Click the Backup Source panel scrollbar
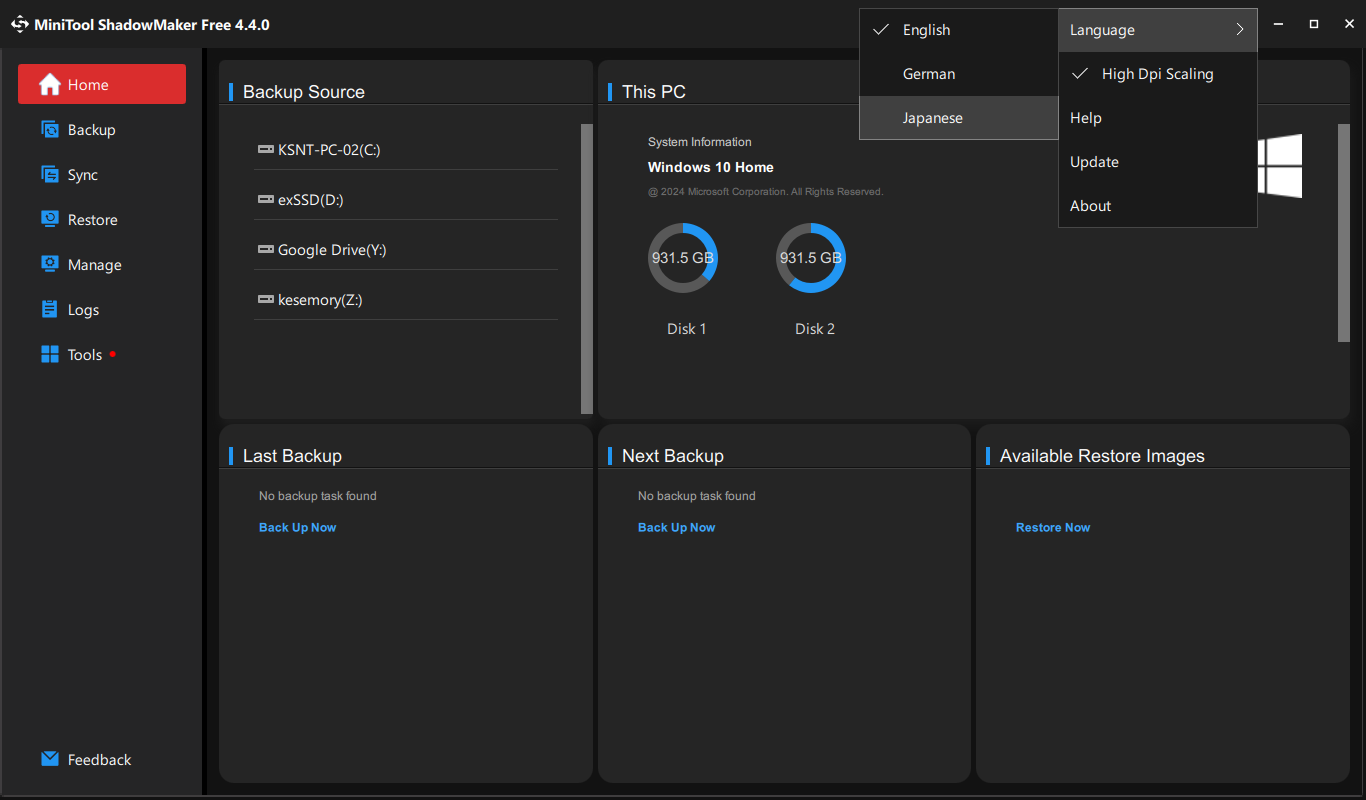The width and height of the screenshot is (1366, 800). [587, 268]
